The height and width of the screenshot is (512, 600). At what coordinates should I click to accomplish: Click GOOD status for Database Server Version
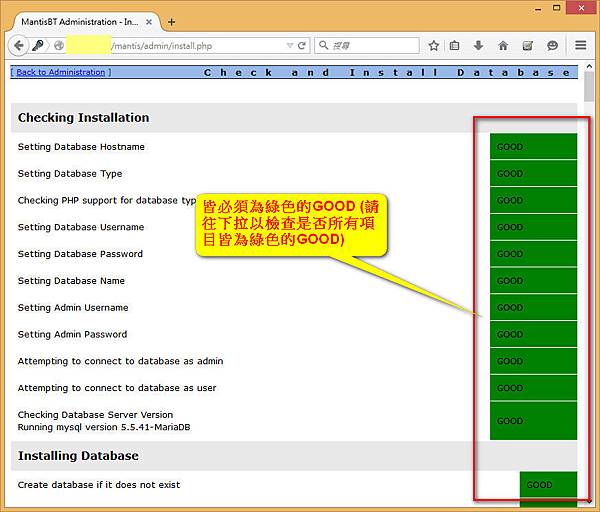pos(533,421)
